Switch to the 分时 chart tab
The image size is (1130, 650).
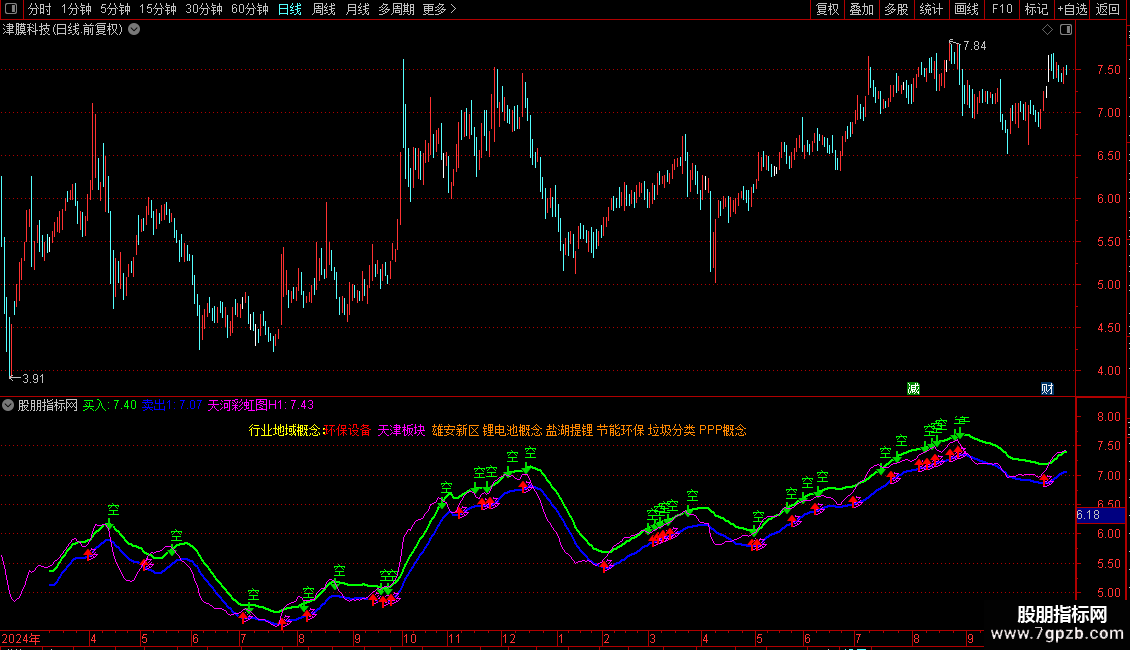coord(40,9)
